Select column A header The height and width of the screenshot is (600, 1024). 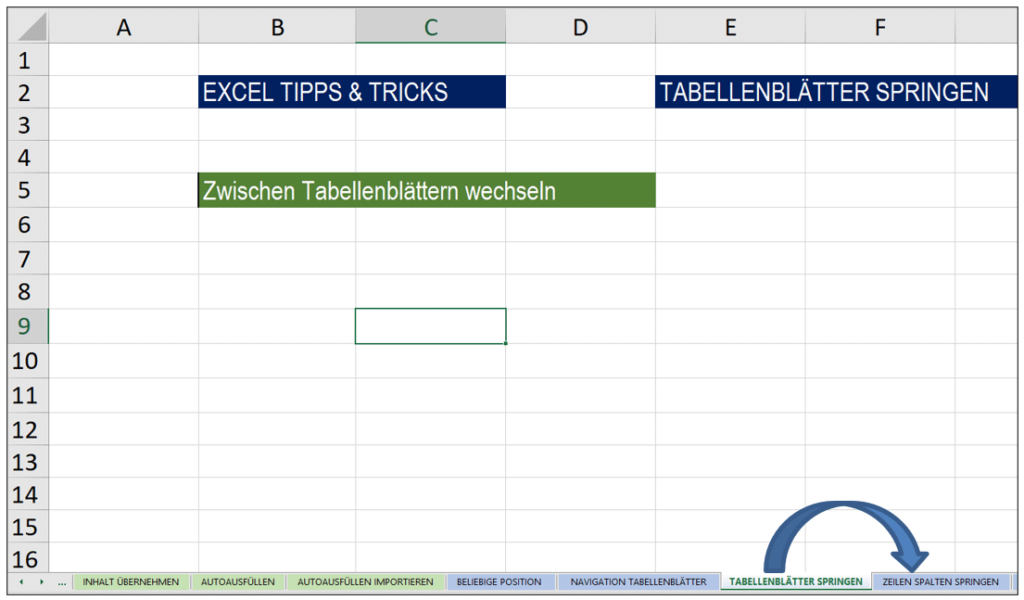pos(123,27)
